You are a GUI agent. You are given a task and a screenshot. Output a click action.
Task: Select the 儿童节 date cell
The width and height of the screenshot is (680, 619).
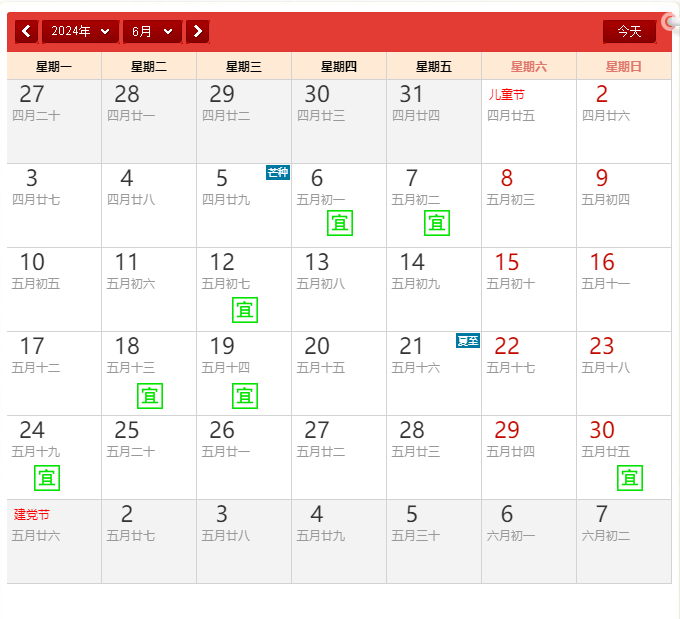tap(529, 121)
